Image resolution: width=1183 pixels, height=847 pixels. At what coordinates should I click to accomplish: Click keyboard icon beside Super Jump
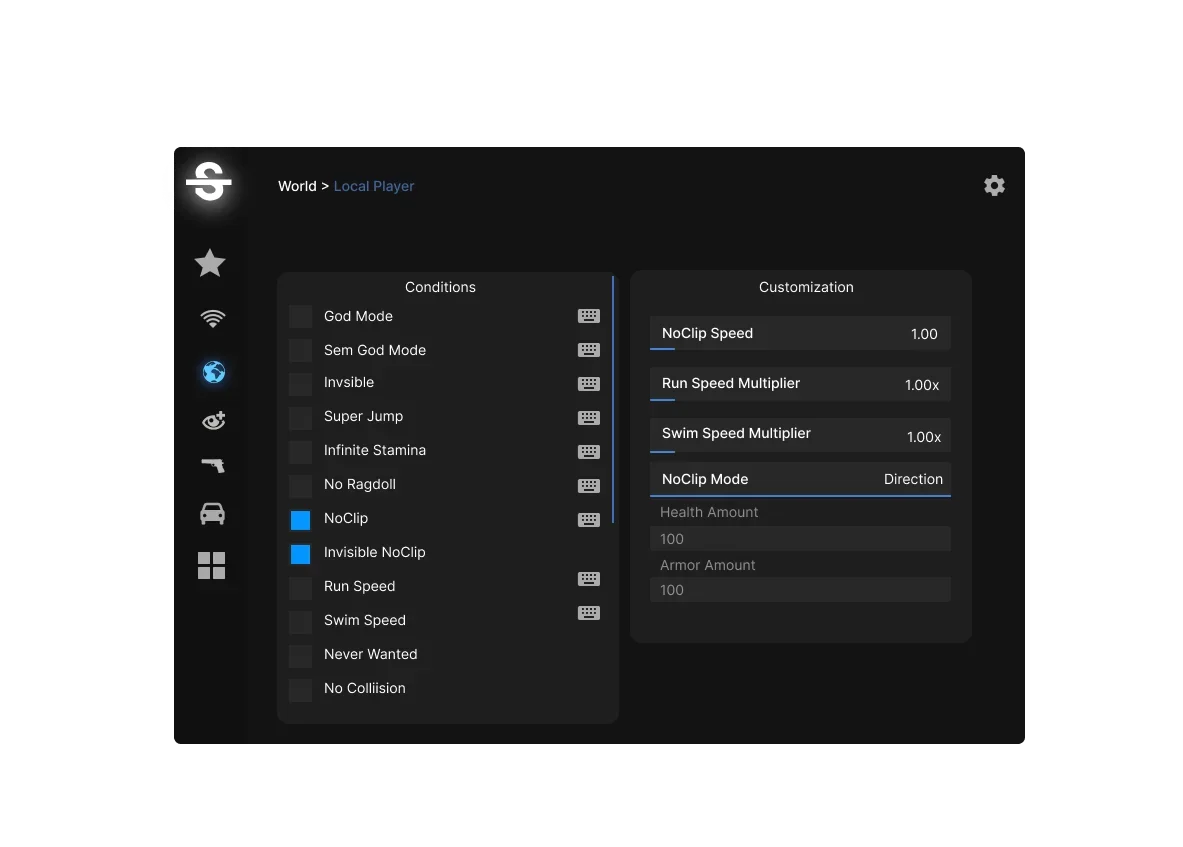(x=588, y=418)
